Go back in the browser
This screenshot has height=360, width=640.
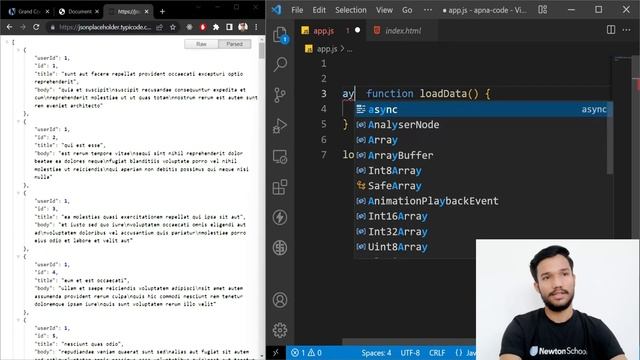pyautogui.click(x=9, y=27)
